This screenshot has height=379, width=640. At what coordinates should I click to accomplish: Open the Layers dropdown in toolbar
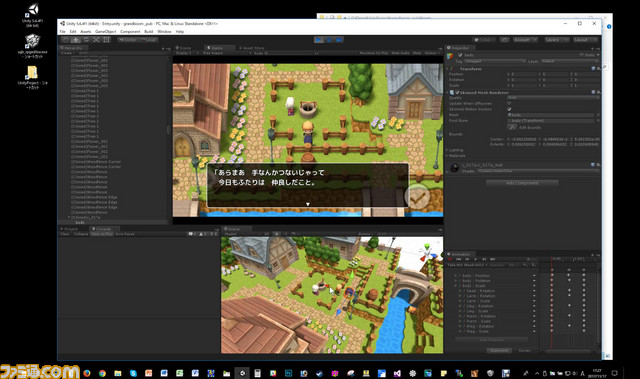pyautogui.click(x=556, y=40)
